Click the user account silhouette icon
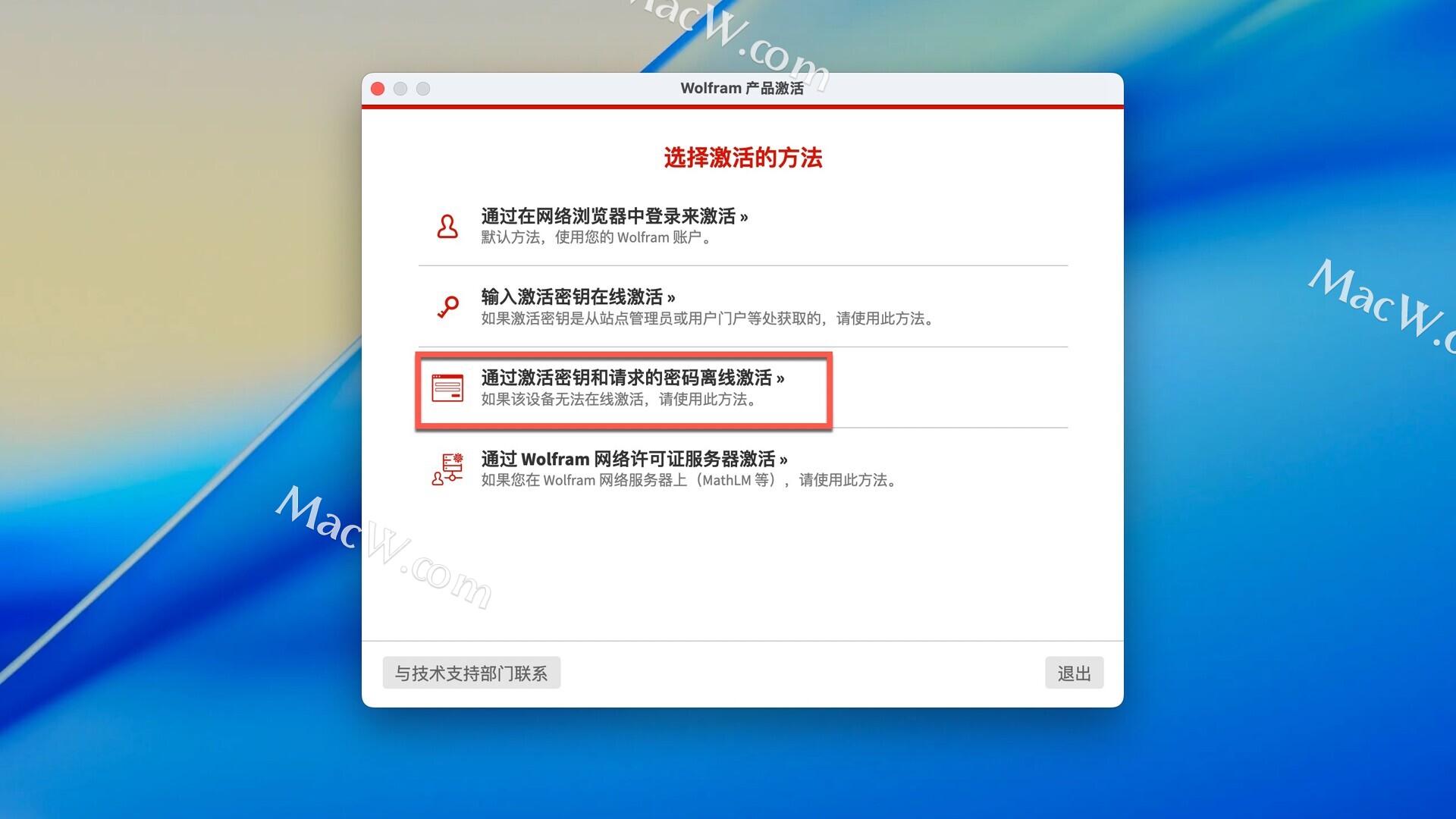 point(447,226)
